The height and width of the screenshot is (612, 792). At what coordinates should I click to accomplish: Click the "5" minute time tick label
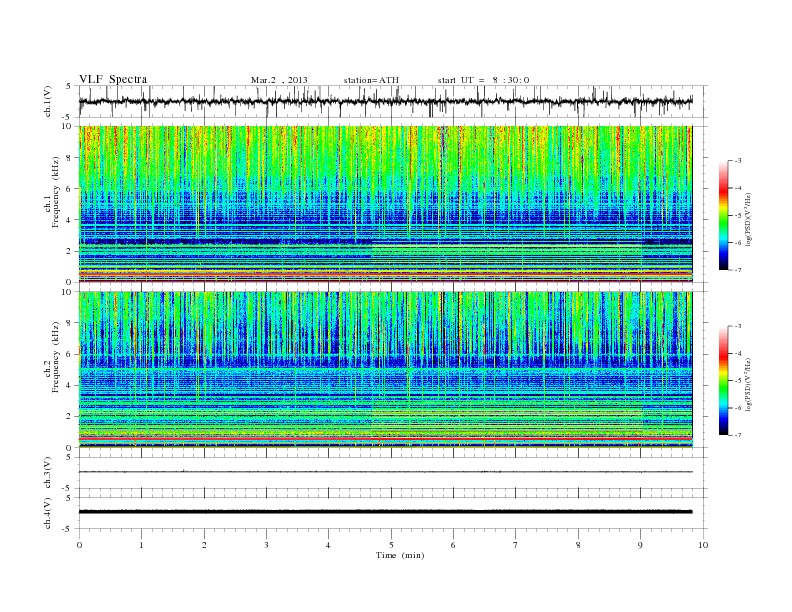pyautogui.click(x=391, y=545)
